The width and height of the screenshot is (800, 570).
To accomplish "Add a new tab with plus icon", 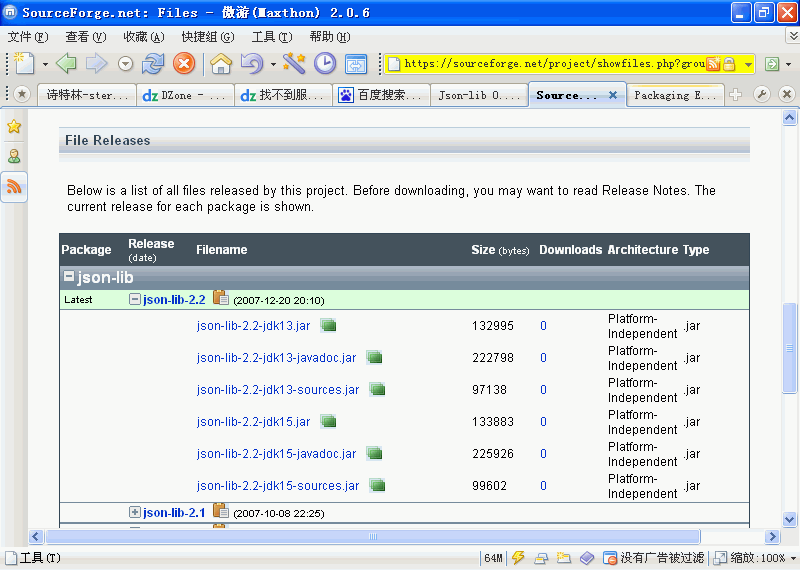I will point(735,95).
